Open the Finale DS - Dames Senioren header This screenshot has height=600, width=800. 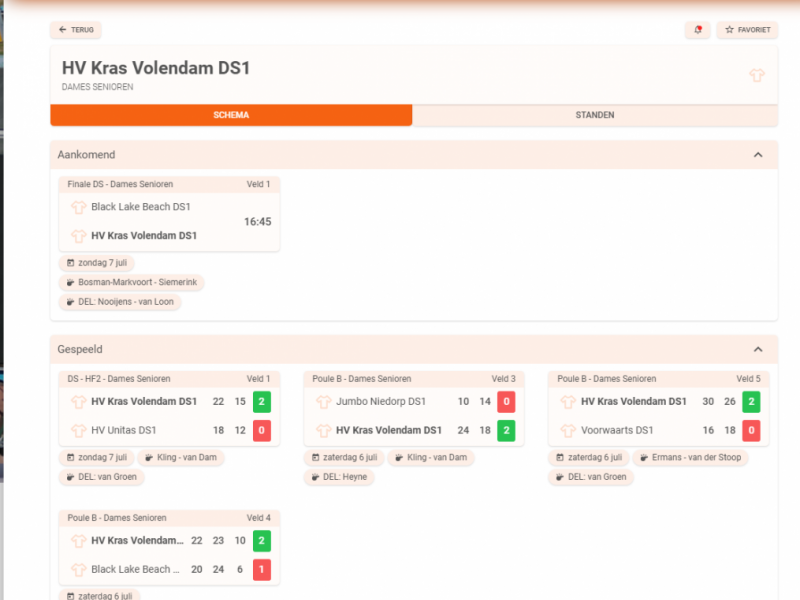click(169, 184)
